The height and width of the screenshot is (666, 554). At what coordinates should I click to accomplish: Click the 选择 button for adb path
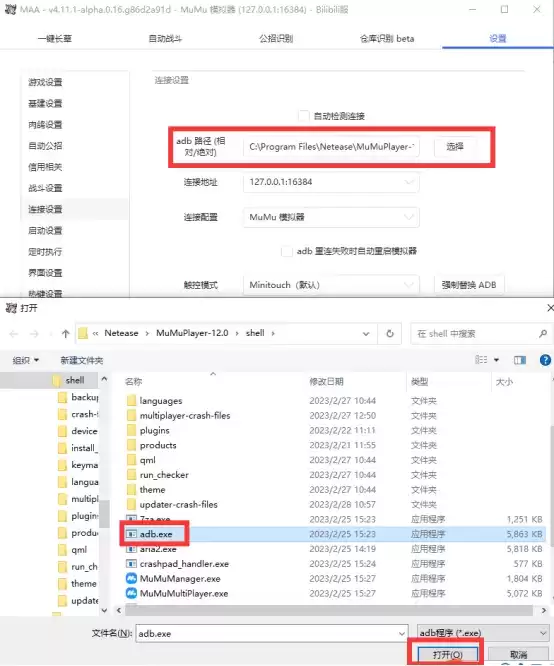[x=455, y=147]
